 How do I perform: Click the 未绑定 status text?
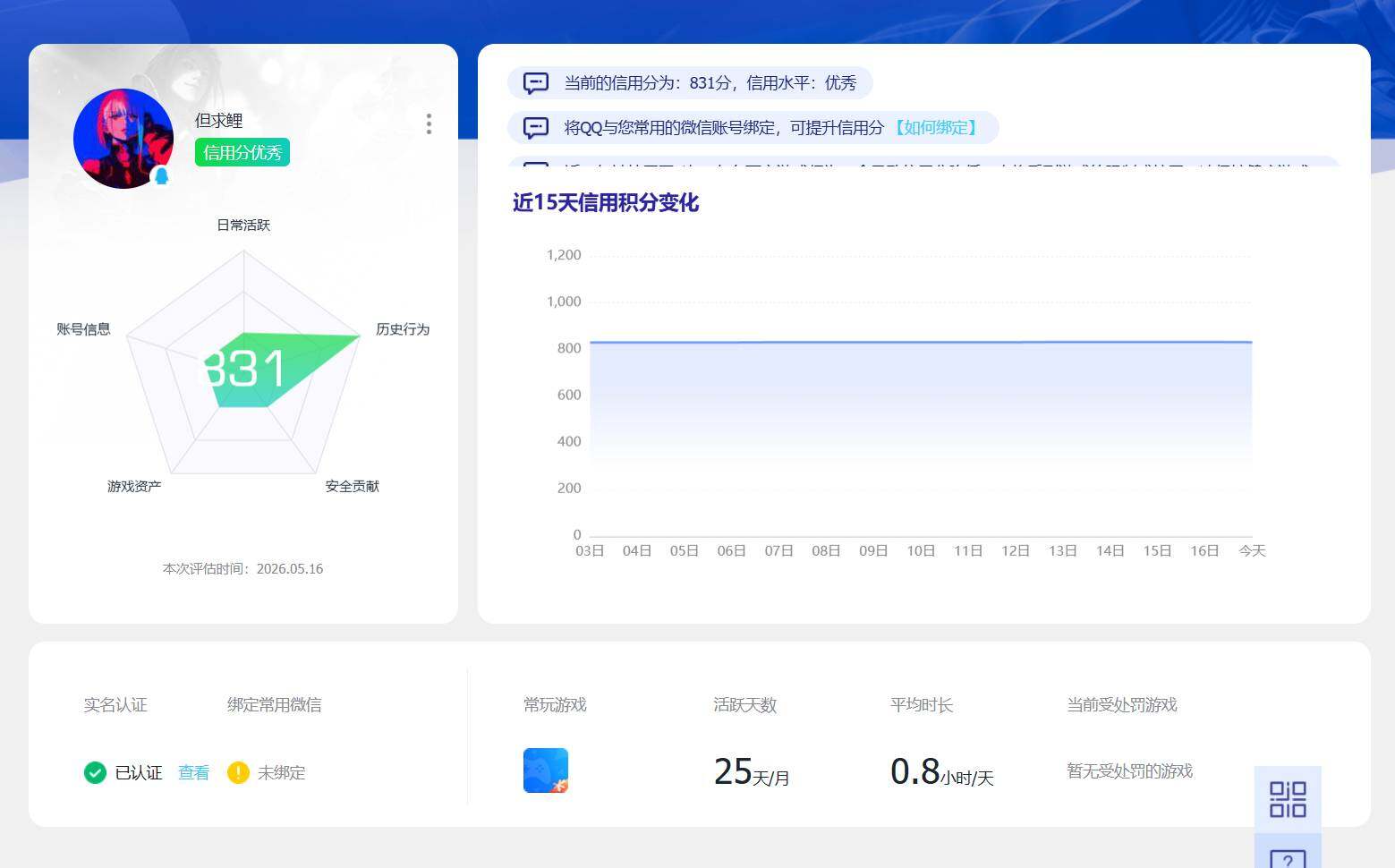click(282, 772)
